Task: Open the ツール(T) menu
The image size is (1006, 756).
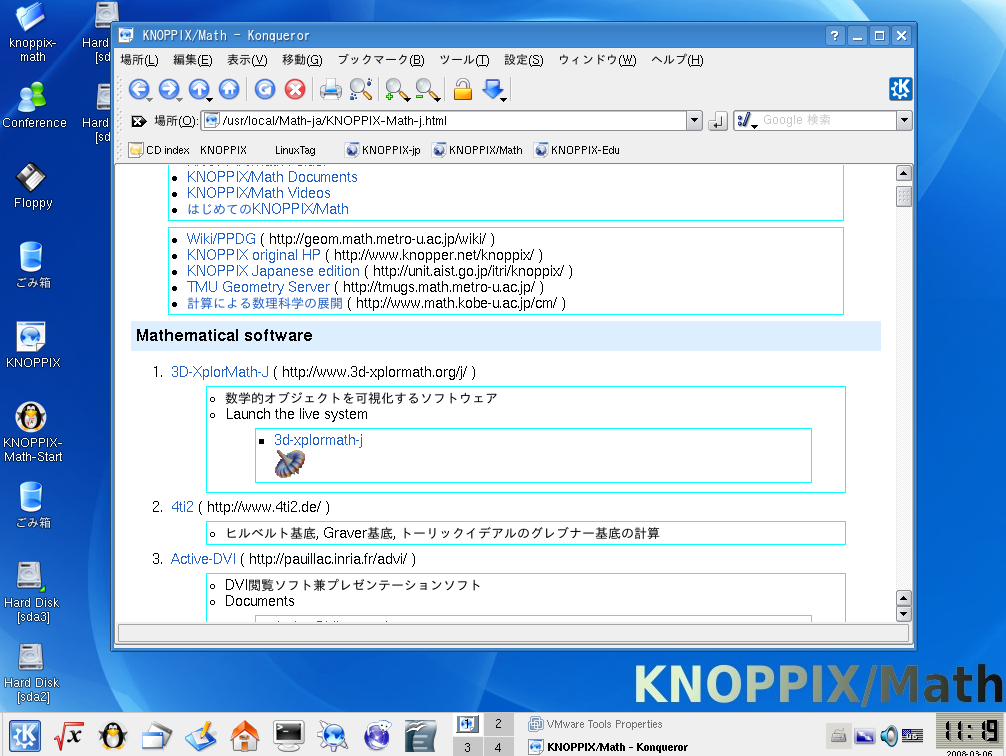Action: coord(465,60)
